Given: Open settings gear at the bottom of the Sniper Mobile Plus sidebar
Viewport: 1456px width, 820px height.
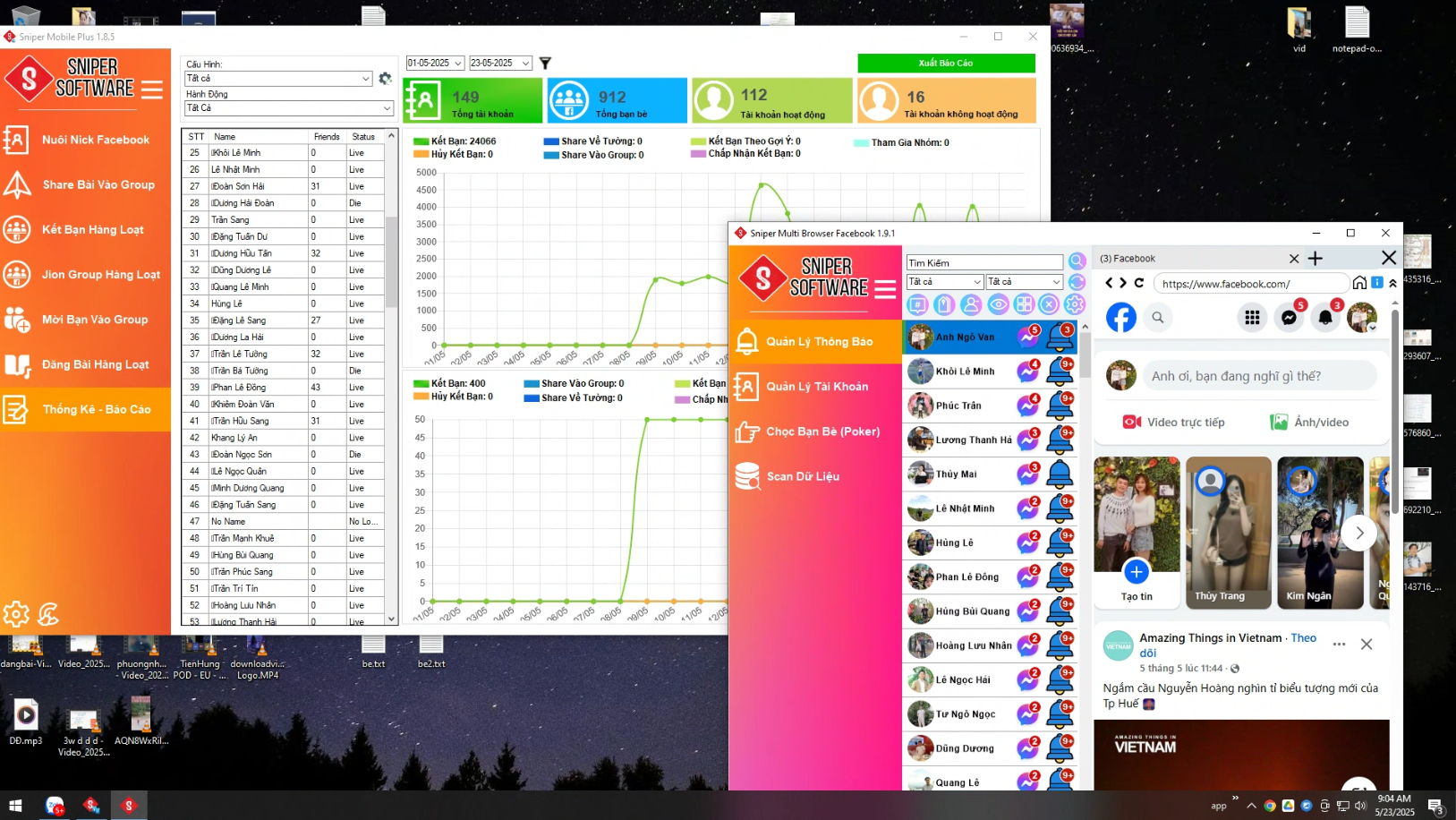Looking at the screenshot, I should (16, 613).
